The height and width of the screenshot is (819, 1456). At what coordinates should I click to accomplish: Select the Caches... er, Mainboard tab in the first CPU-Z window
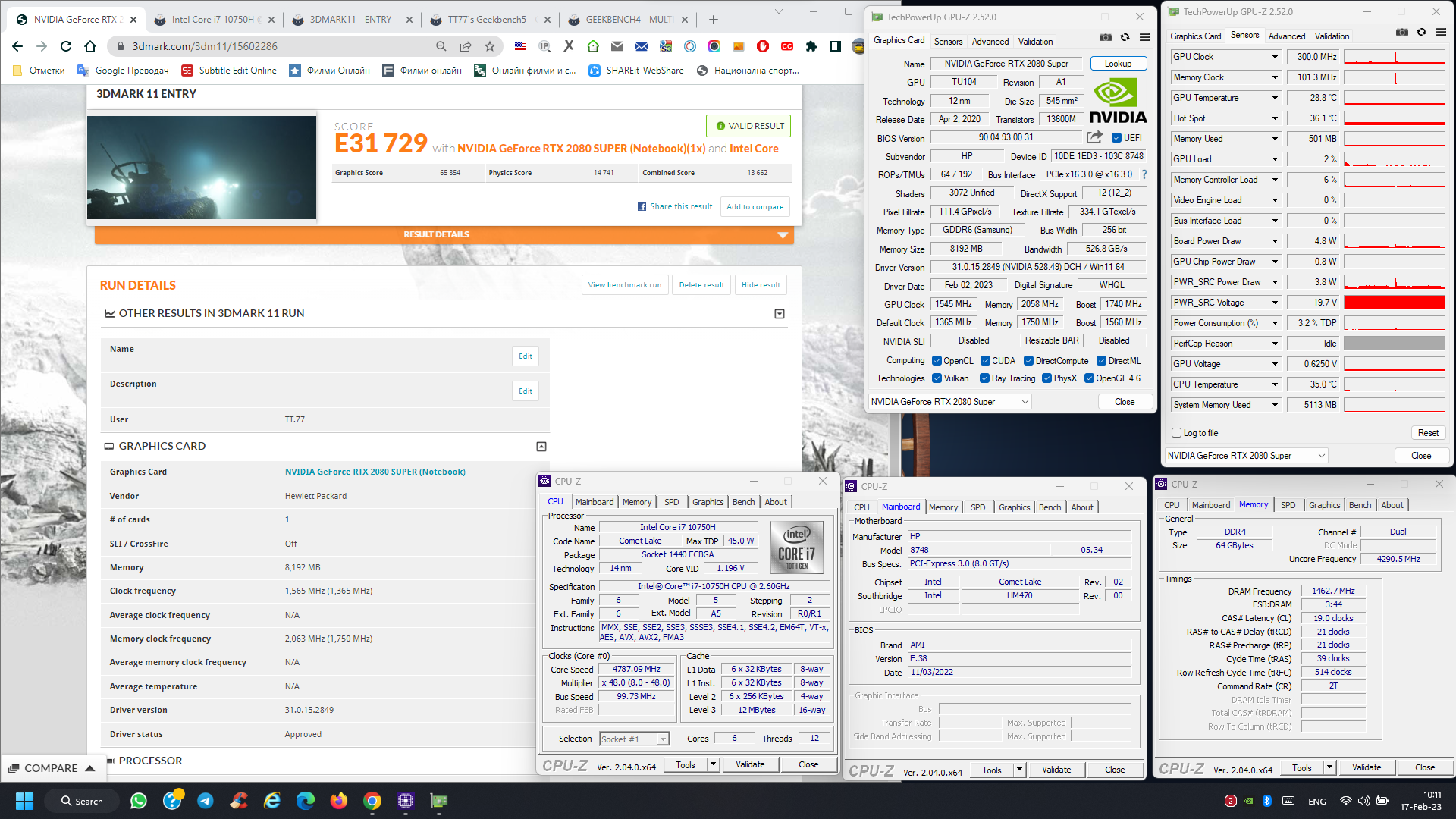(x=595, y=502)
